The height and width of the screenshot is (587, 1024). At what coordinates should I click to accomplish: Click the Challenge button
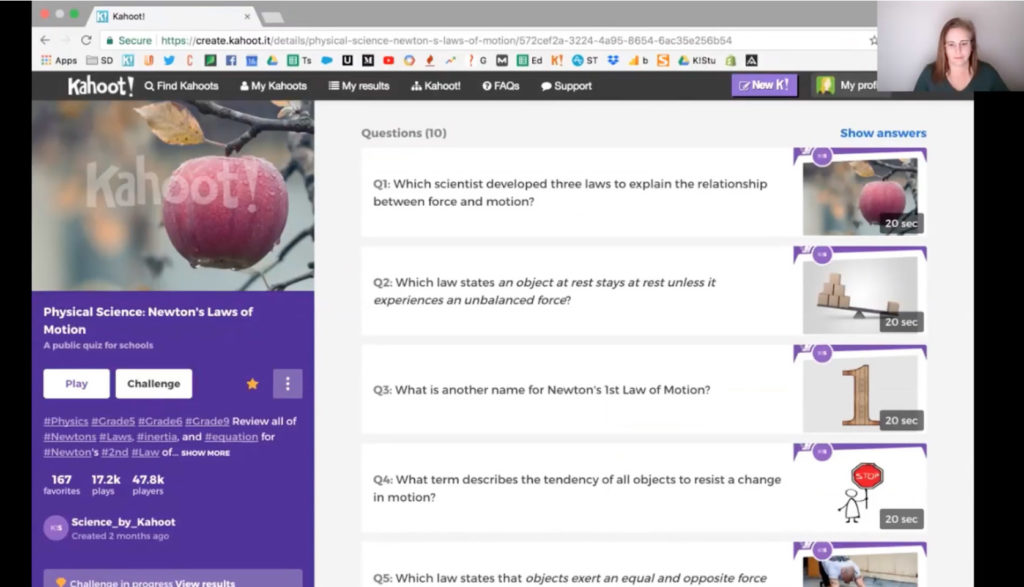pos(153,383)
